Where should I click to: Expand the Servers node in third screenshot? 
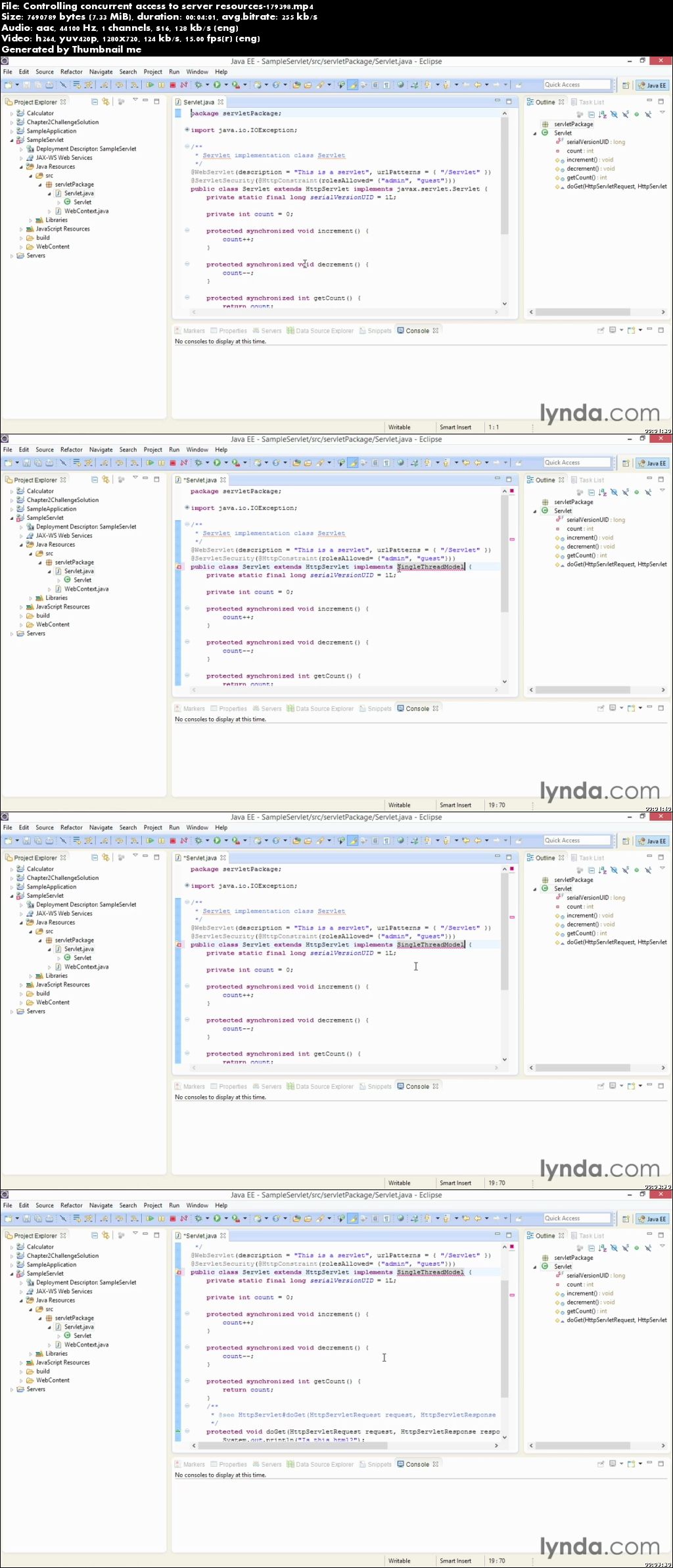coord(11,1011)
